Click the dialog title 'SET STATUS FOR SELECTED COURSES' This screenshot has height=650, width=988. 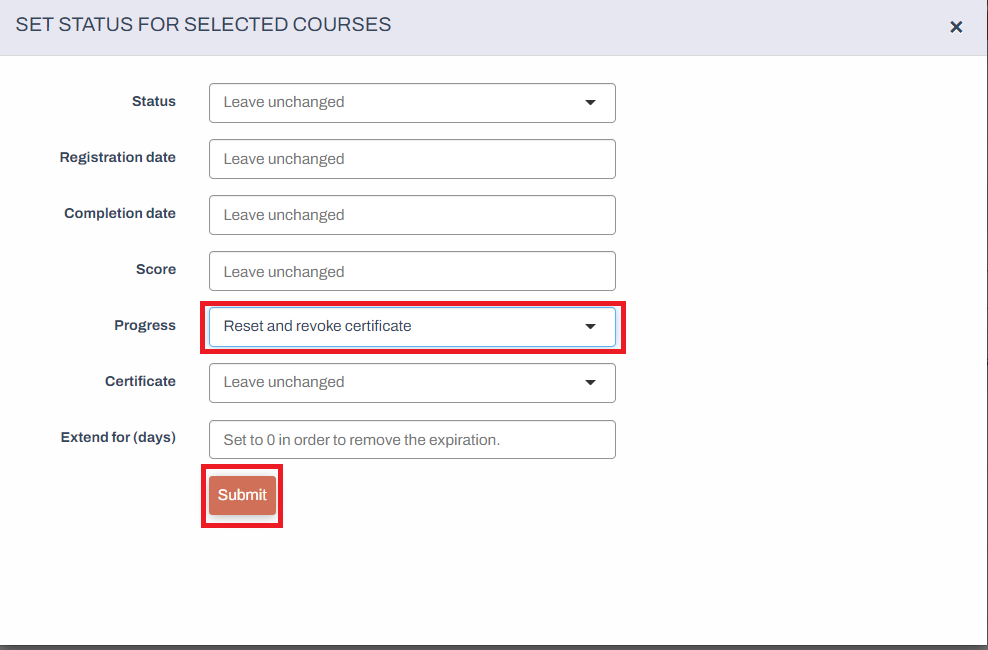click(202, 24)
